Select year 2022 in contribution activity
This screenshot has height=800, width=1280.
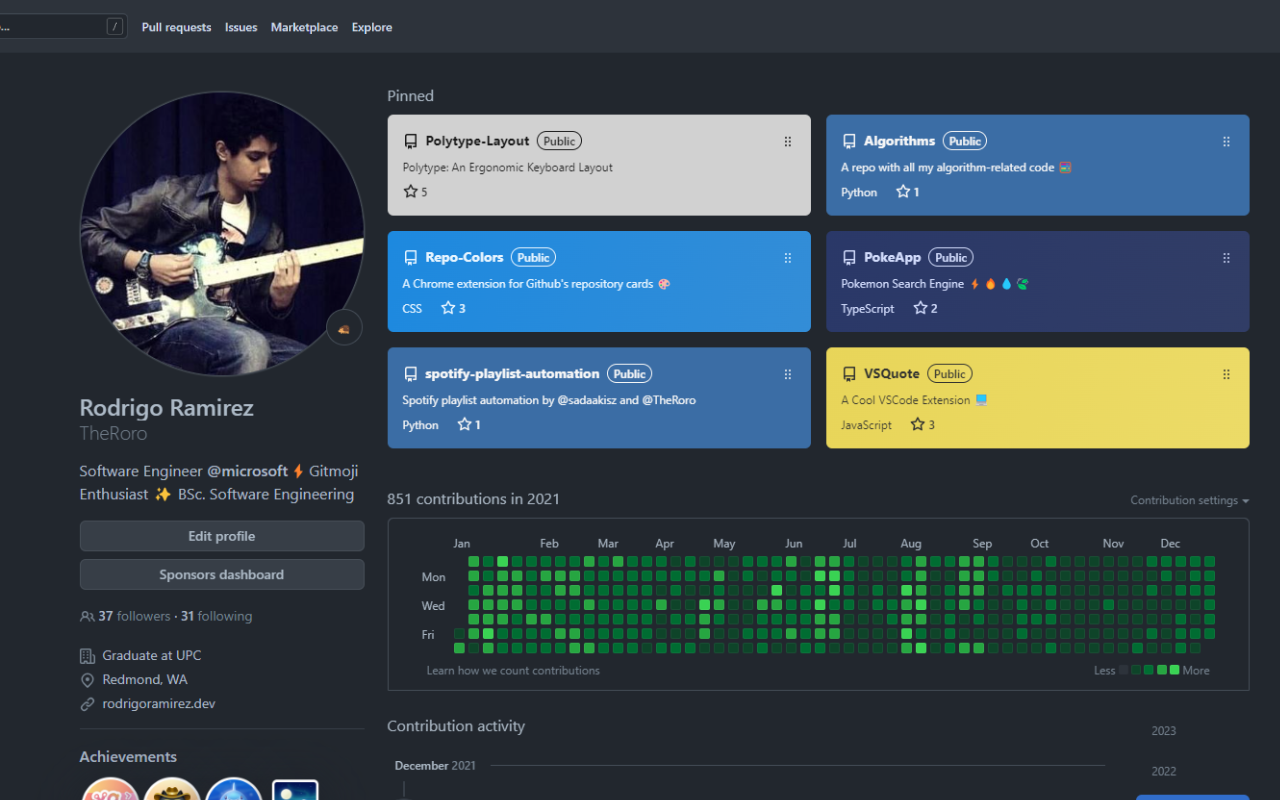[1164, 771]
